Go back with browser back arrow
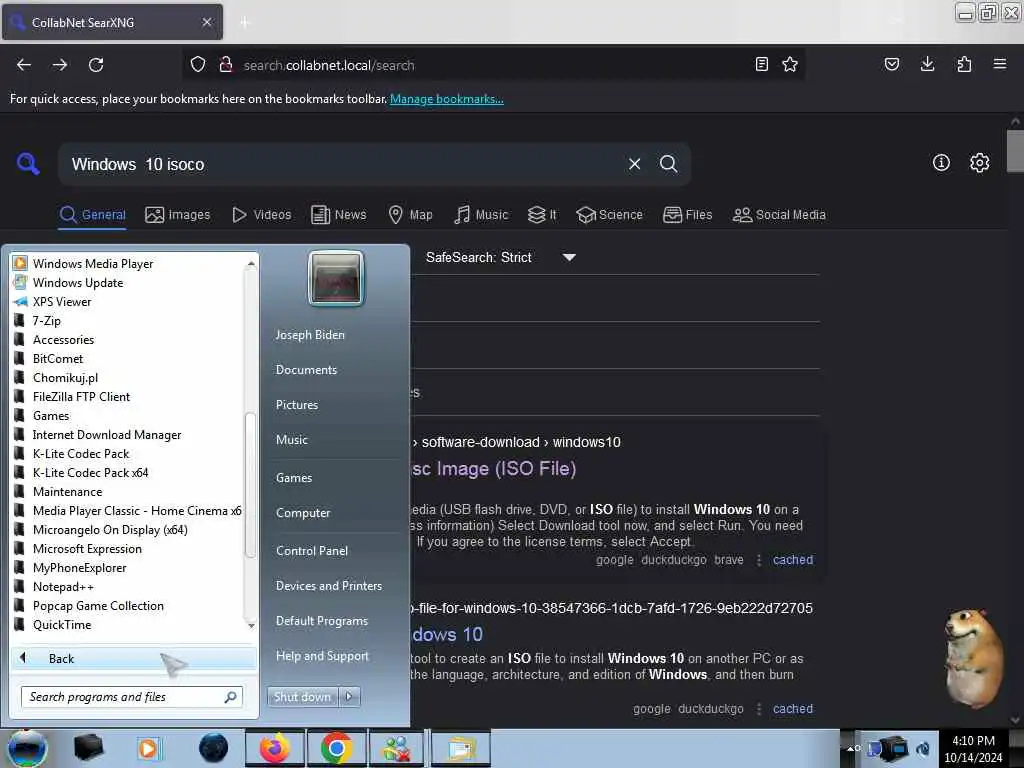 click(x=24, y=65)
